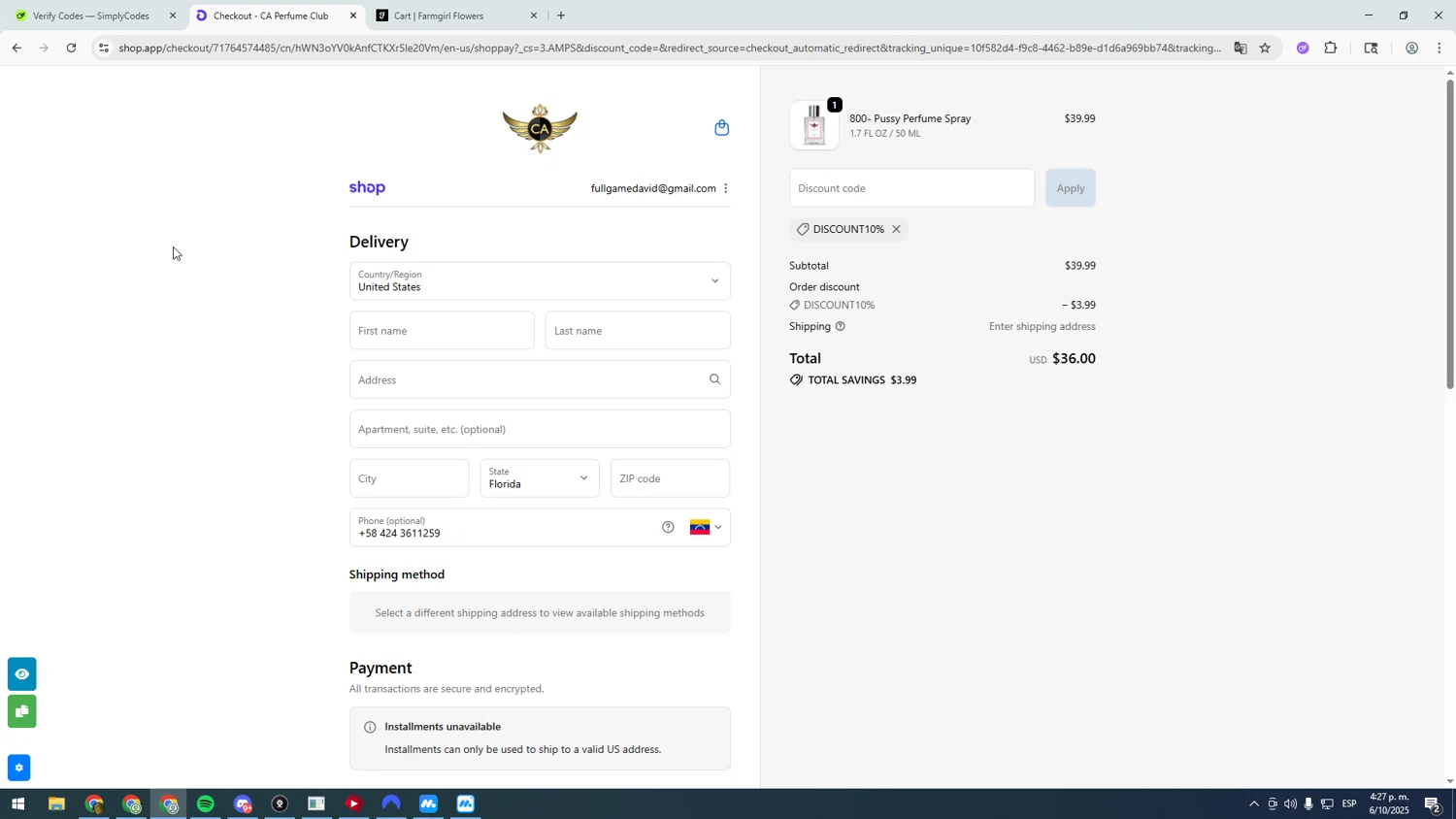Viewport: 1456px width, 819px height.
Task: Open the purple extension icon in toolbar
Action: pyautogui.click(x=1303, y=48)
